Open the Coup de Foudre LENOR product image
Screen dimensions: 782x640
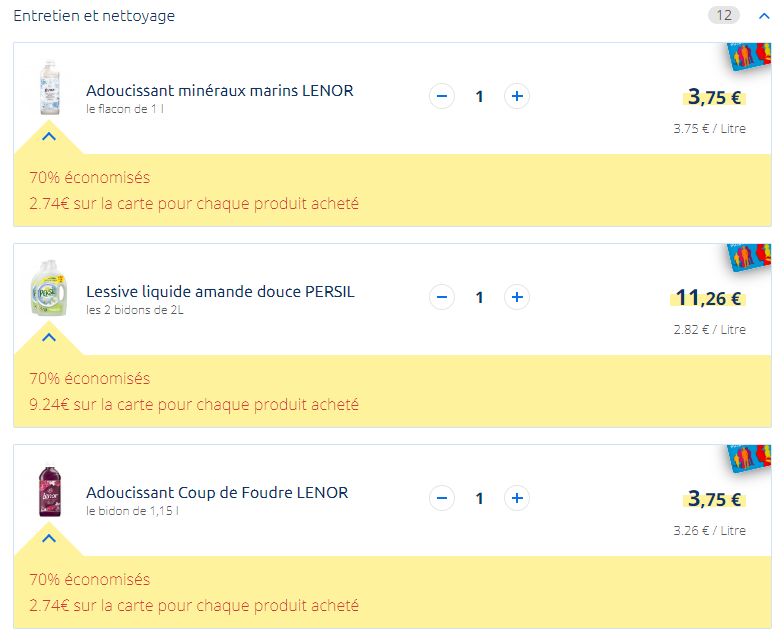pyautogui.click(x=50, y=489)
